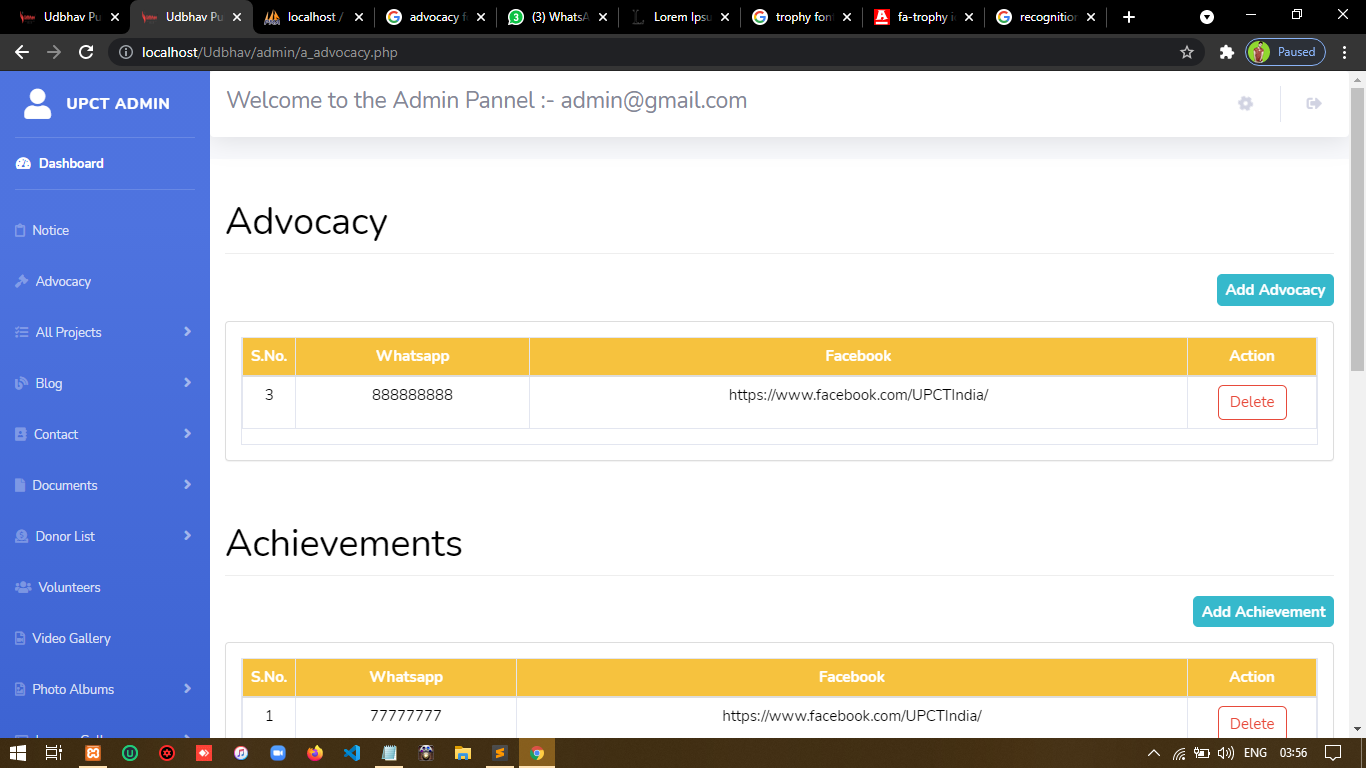Click the clipboard icon beside Notice
The image size is (1366, 768).
[x=20, y=230]
